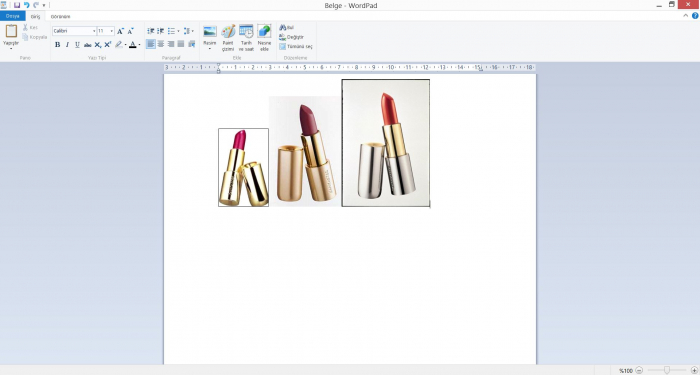This screenshot has width=700, height=375.
Task: Click the Kopyala copy button
Action: [35, 37]
